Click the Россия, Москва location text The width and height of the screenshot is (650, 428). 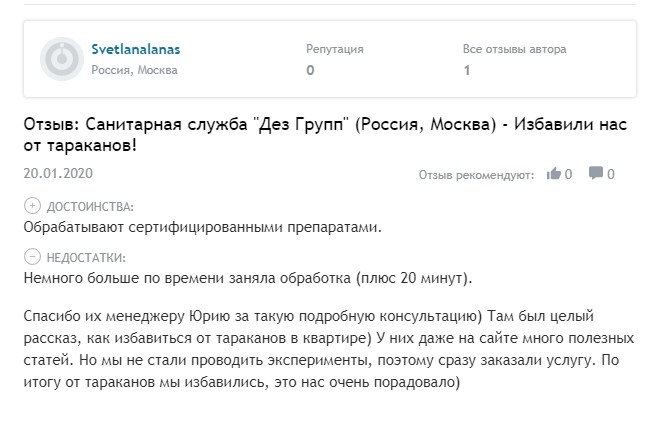134,70
